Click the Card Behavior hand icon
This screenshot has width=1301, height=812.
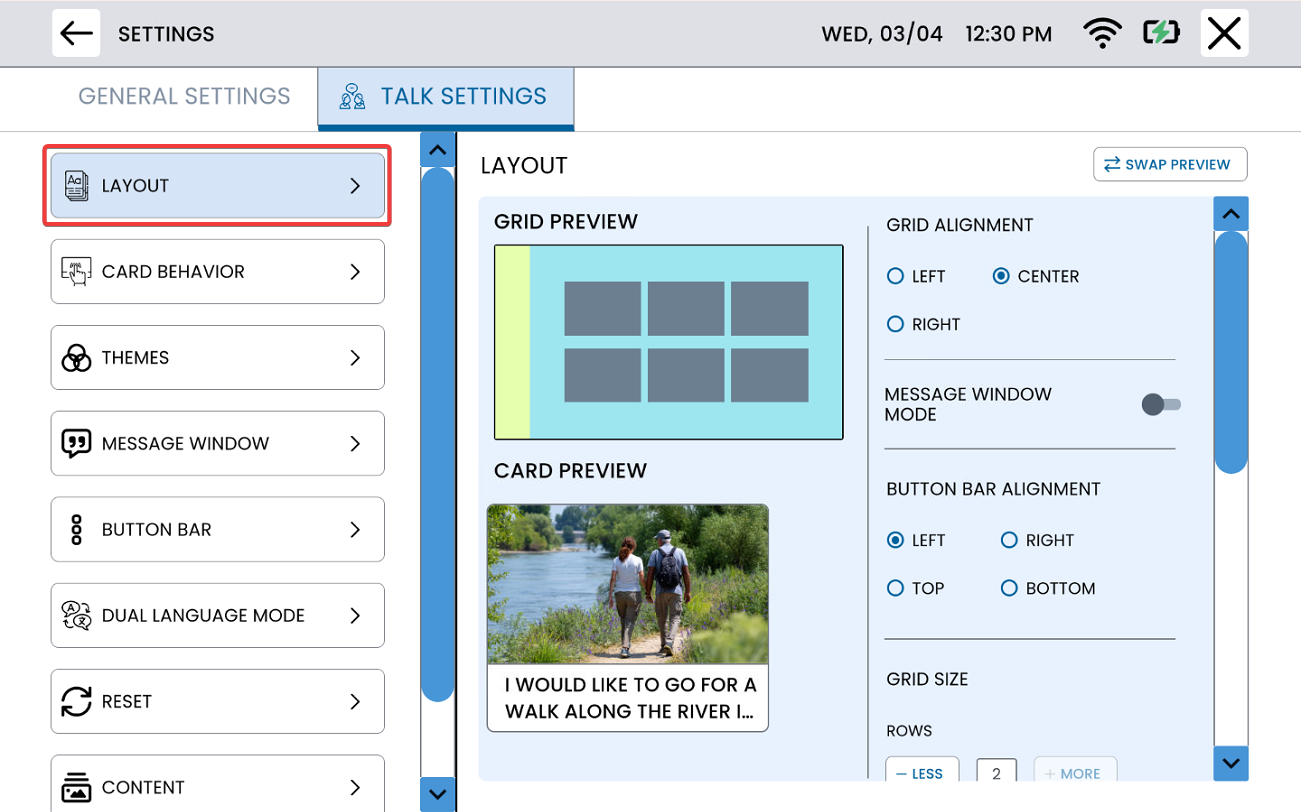[x=76, y=272]
